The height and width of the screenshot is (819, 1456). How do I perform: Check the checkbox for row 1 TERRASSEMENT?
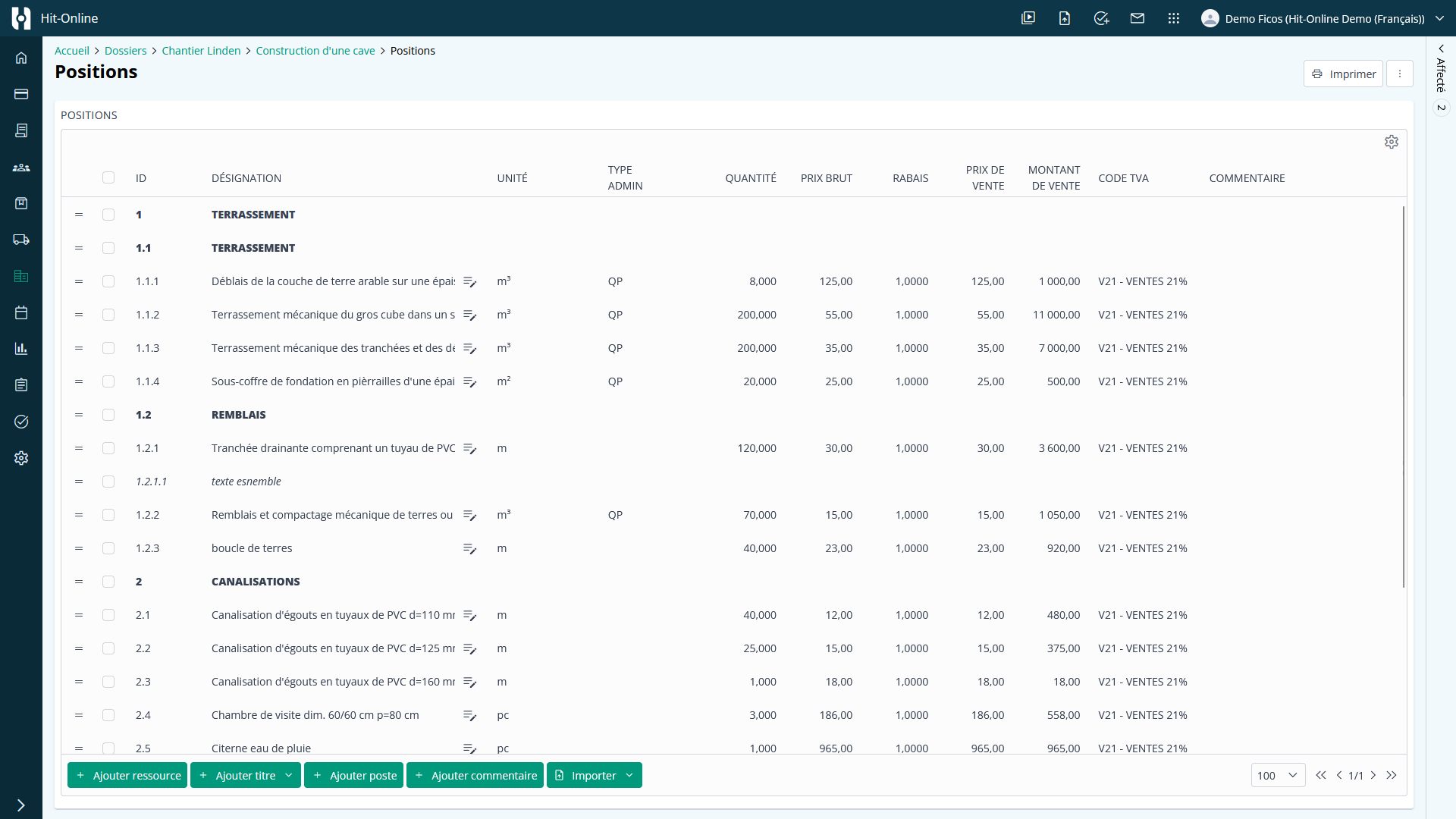click(108, 215)
